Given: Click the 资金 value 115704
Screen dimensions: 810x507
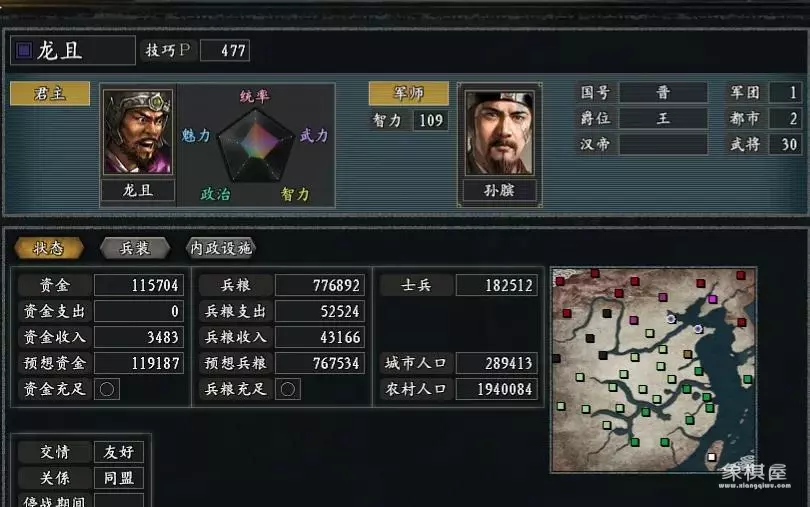Looking at the screenshot, I should pyautogui.click(x=139, y=285).
